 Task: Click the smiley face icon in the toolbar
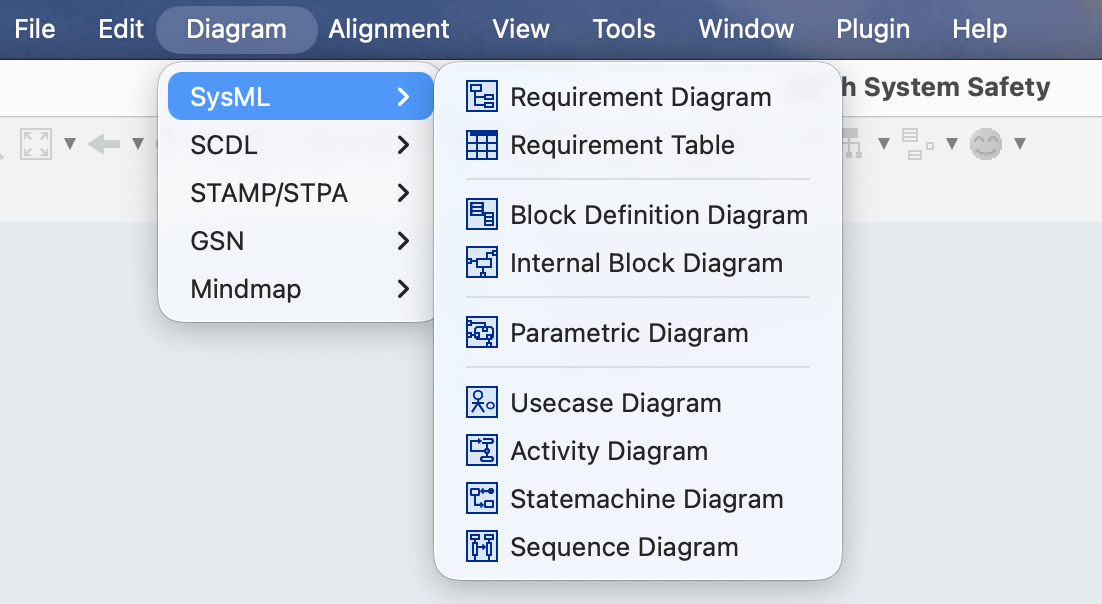pyautogui.click(x=985, y=143)
